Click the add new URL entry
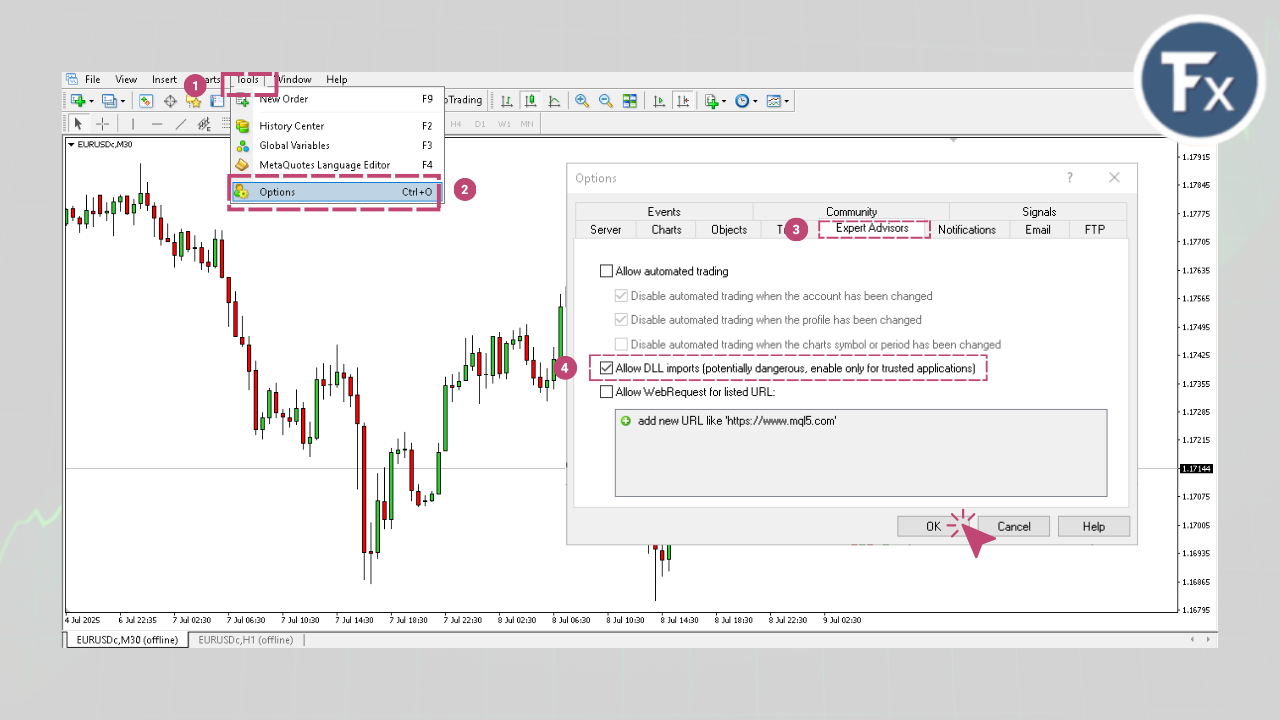Image resolution: width=1280 pixels, height=720 pixels. (736, 421)
